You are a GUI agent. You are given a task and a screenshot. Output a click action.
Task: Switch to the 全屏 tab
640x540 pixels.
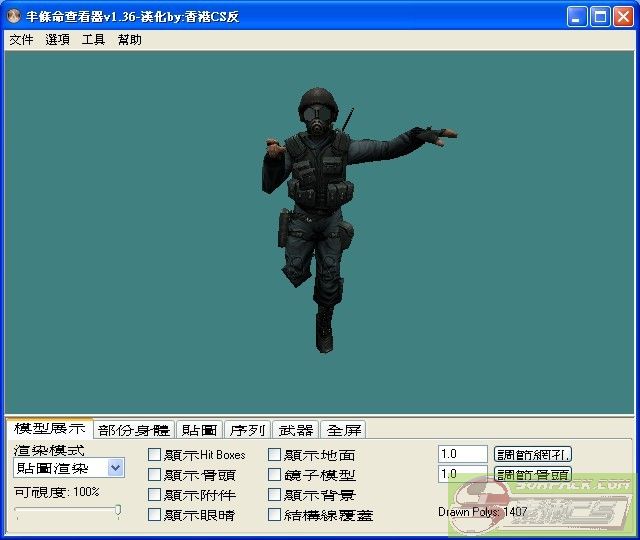(x=344, y=430)
